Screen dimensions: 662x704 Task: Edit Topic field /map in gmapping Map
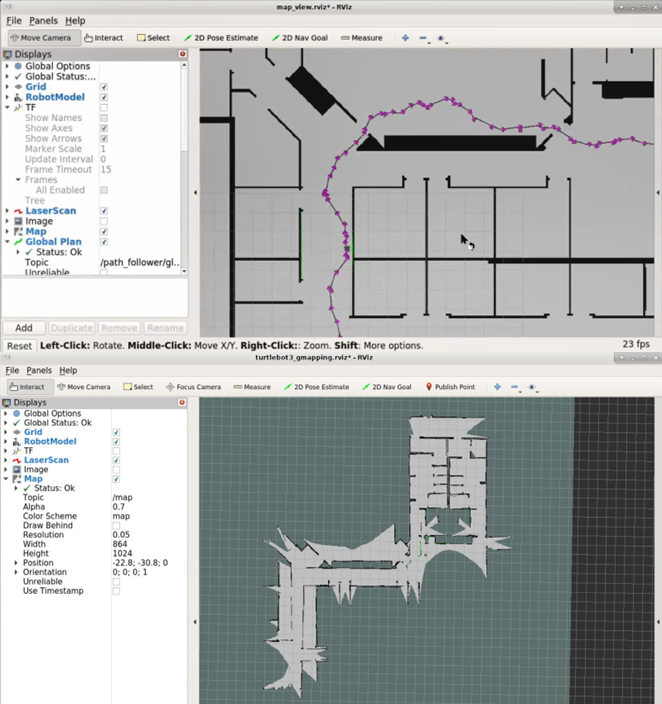point(148,497)
